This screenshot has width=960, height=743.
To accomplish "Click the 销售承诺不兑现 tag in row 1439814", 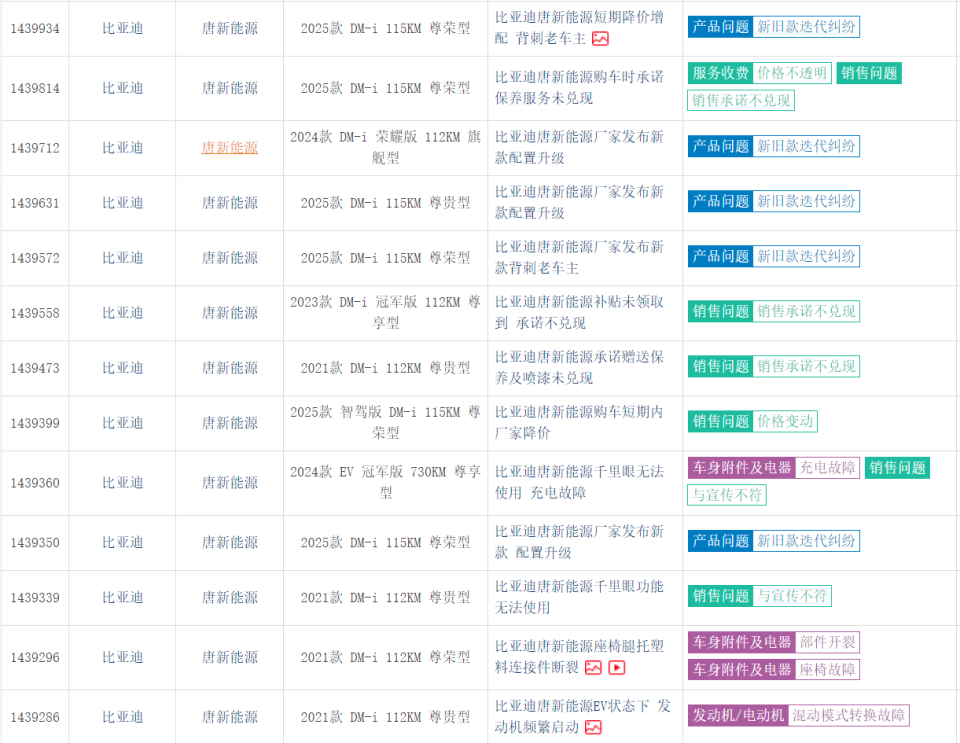I will (741, 100).
